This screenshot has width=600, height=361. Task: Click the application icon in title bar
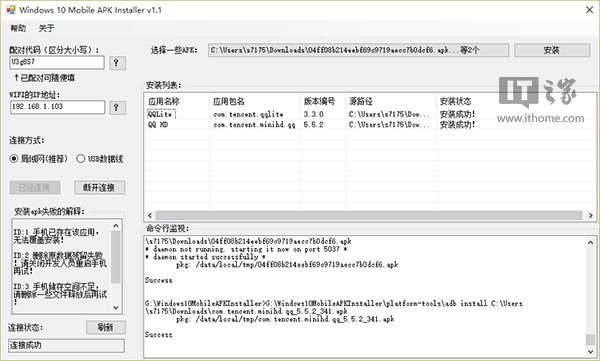coord(11,10)
